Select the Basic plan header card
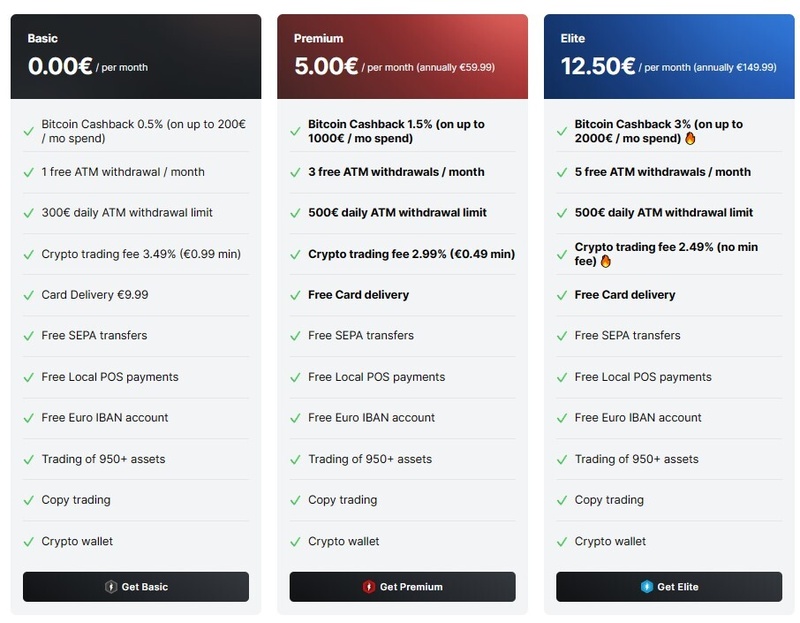This screenshot has height=623, width=800. 136,57
